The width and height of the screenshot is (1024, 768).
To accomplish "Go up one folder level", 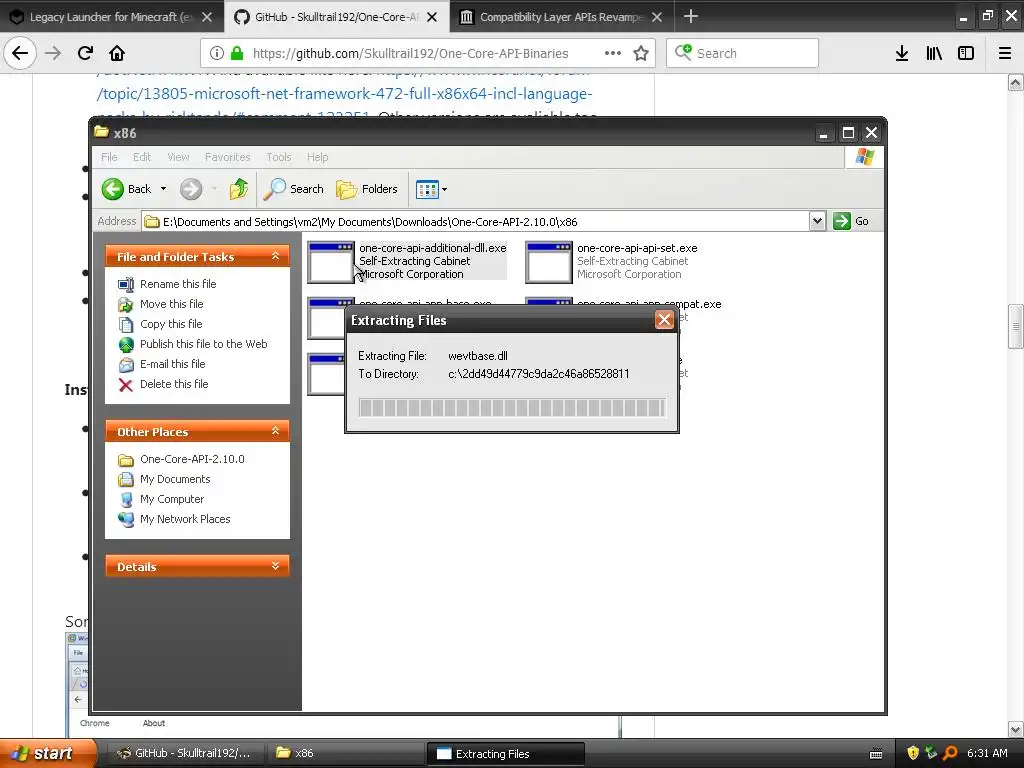I will point(239,189).
